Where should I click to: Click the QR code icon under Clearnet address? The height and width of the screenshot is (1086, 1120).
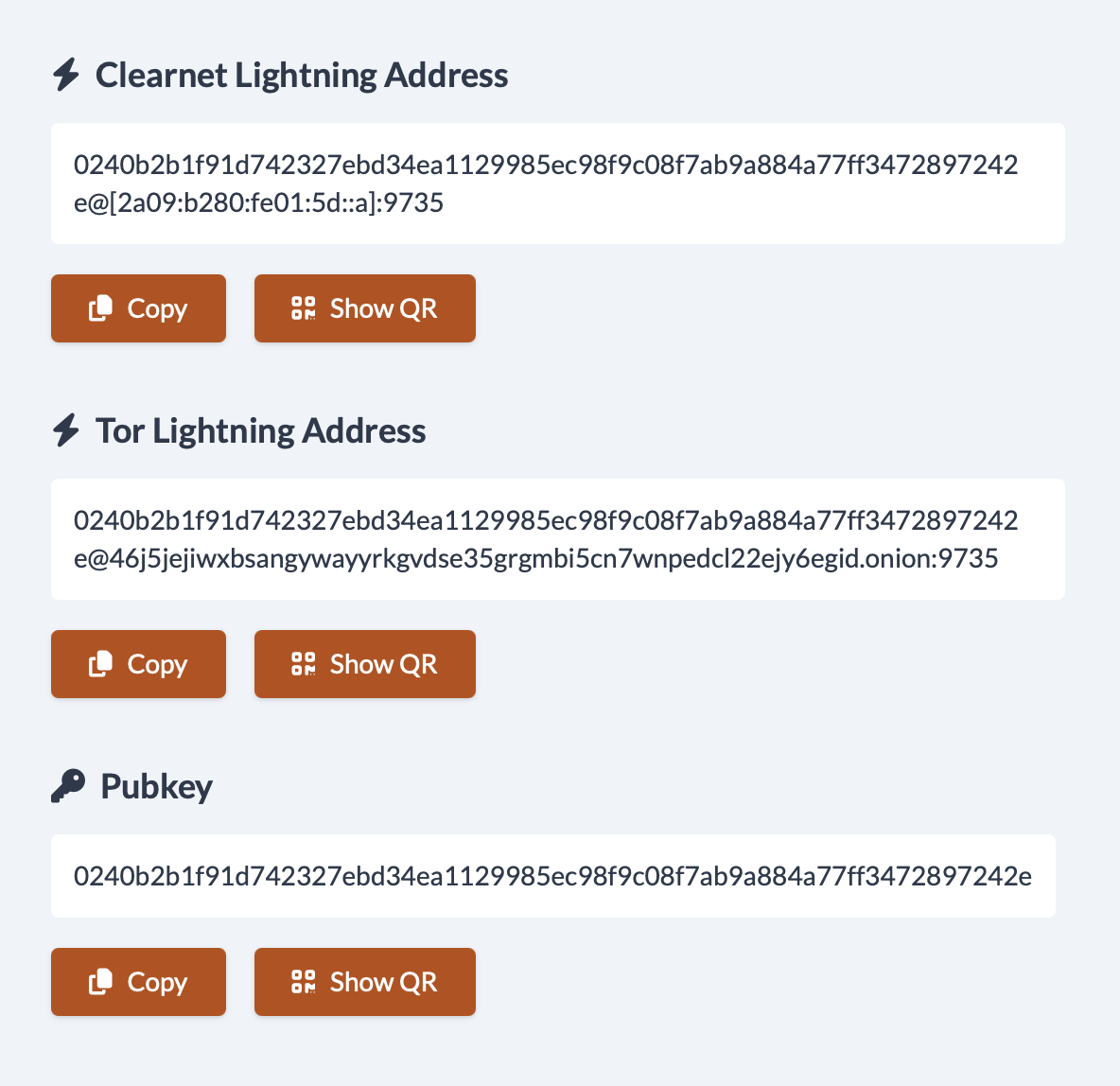pyautogui.click(x=303, y=308)
